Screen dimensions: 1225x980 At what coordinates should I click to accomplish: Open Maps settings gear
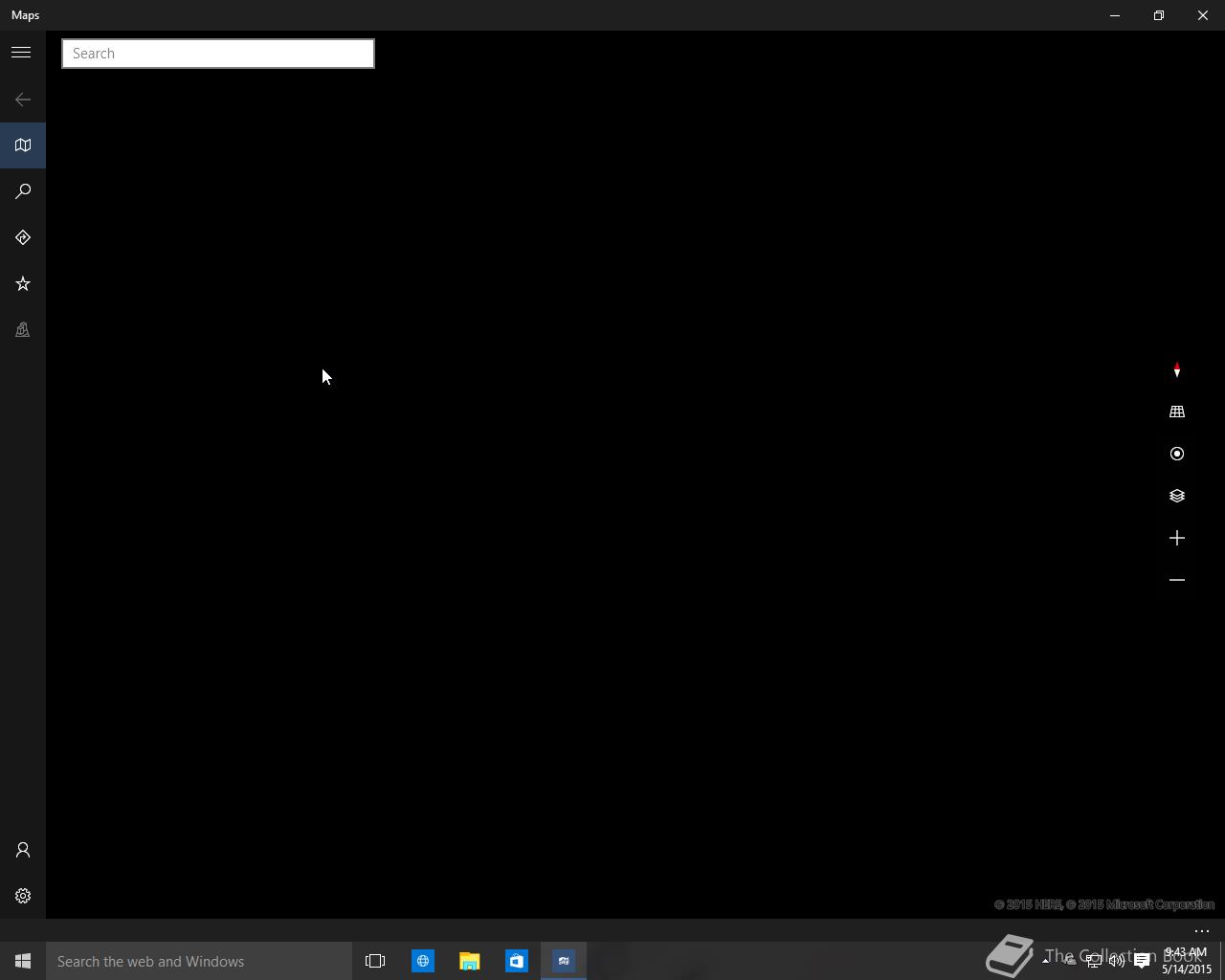(23, 896)
